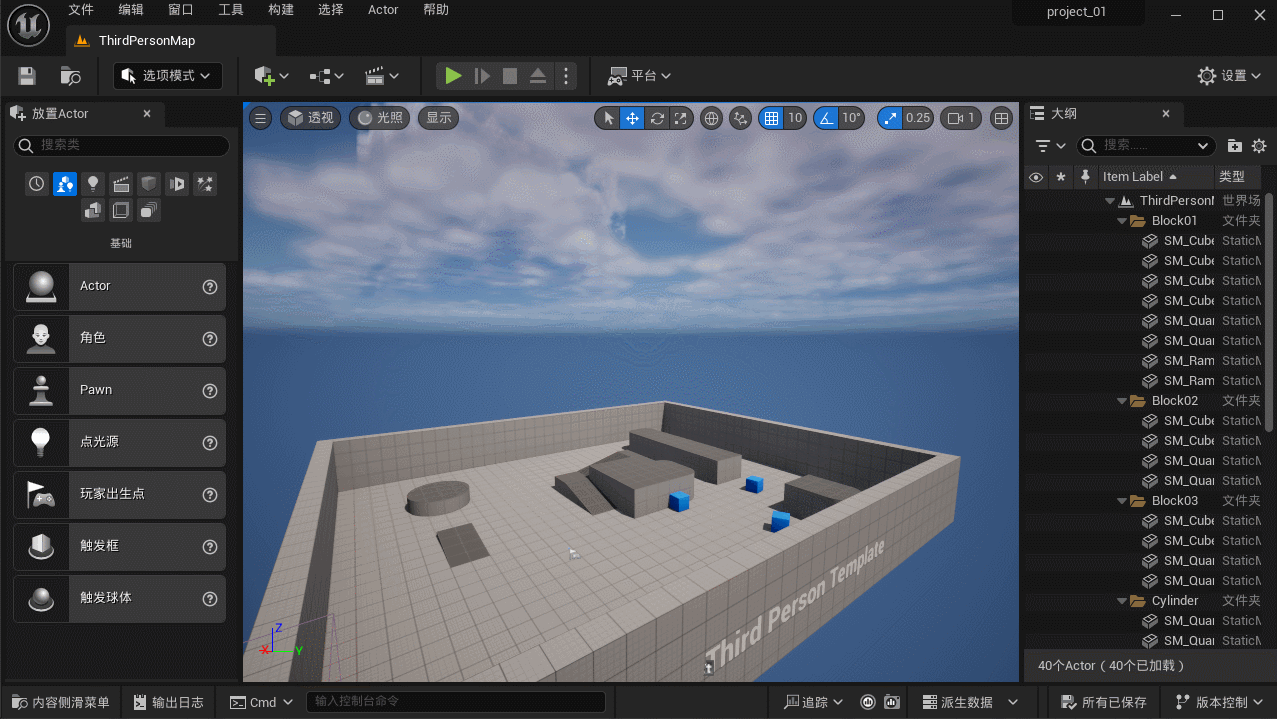
Task: Click the help icon beside Pawn
Action: tap(210, 390)
